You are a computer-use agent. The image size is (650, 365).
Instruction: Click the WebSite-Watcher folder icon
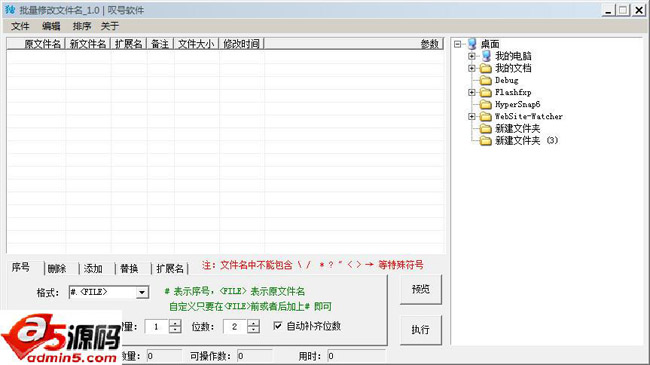click(x=485, y=117)
